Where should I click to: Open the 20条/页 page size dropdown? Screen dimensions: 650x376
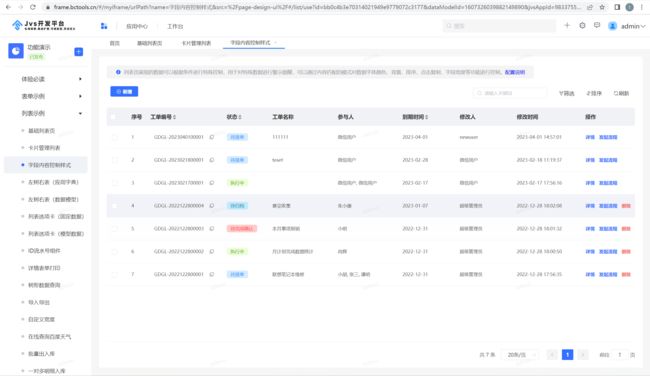pyautogui.click(x=520, y=355)
